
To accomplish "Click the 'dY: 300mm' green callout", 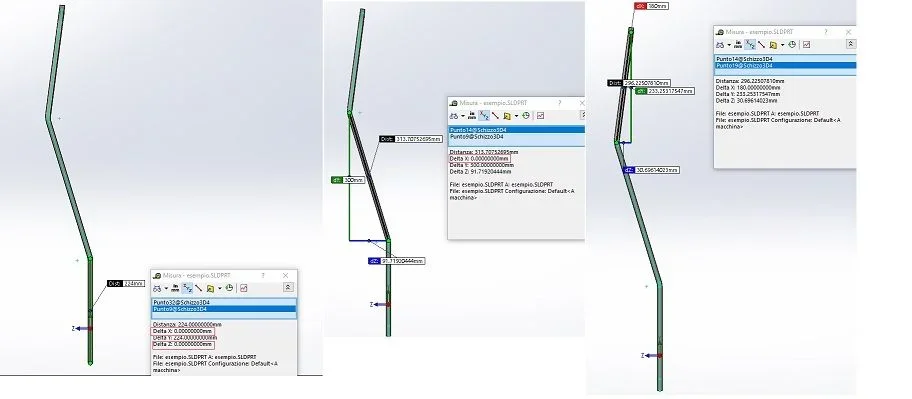I will click(348, 180).
